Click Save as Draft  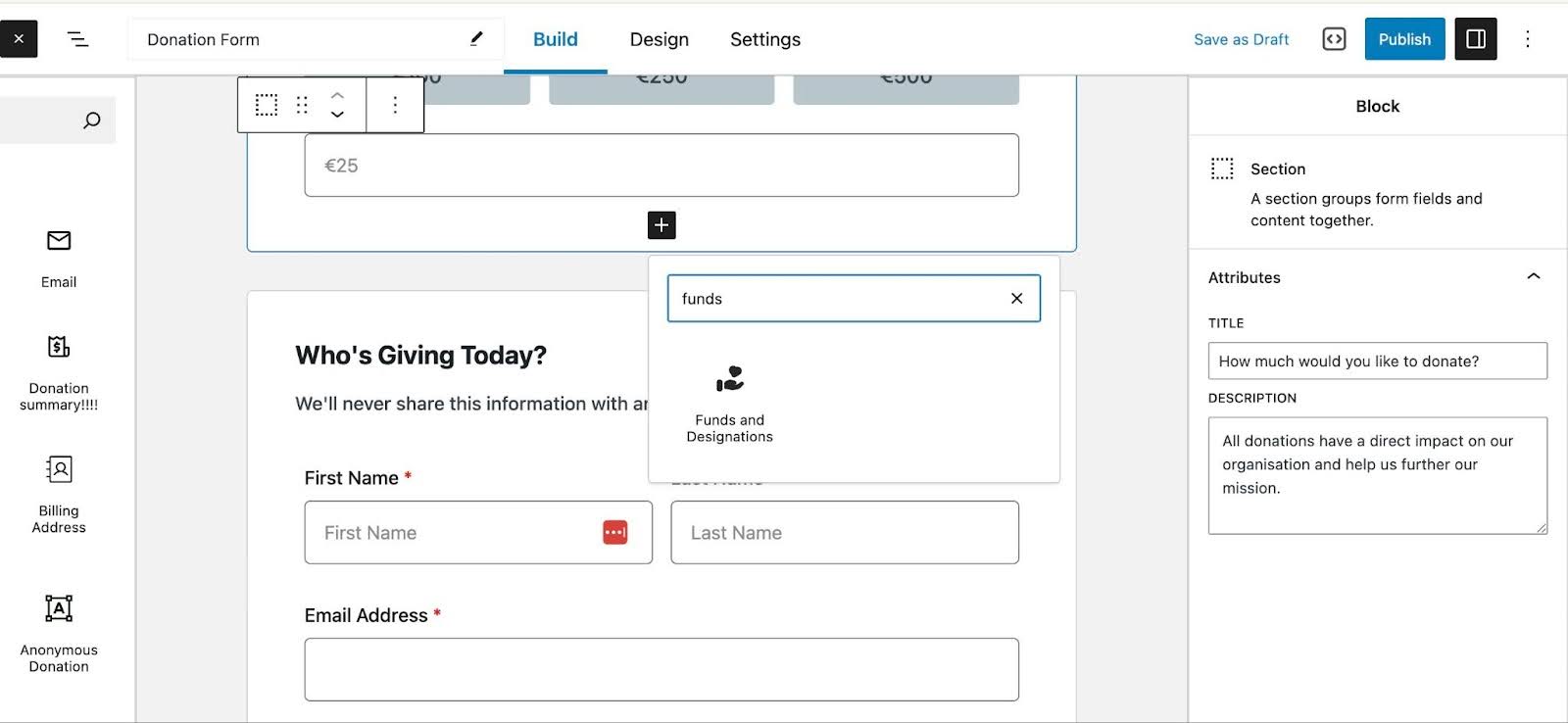click(1241, 39)
